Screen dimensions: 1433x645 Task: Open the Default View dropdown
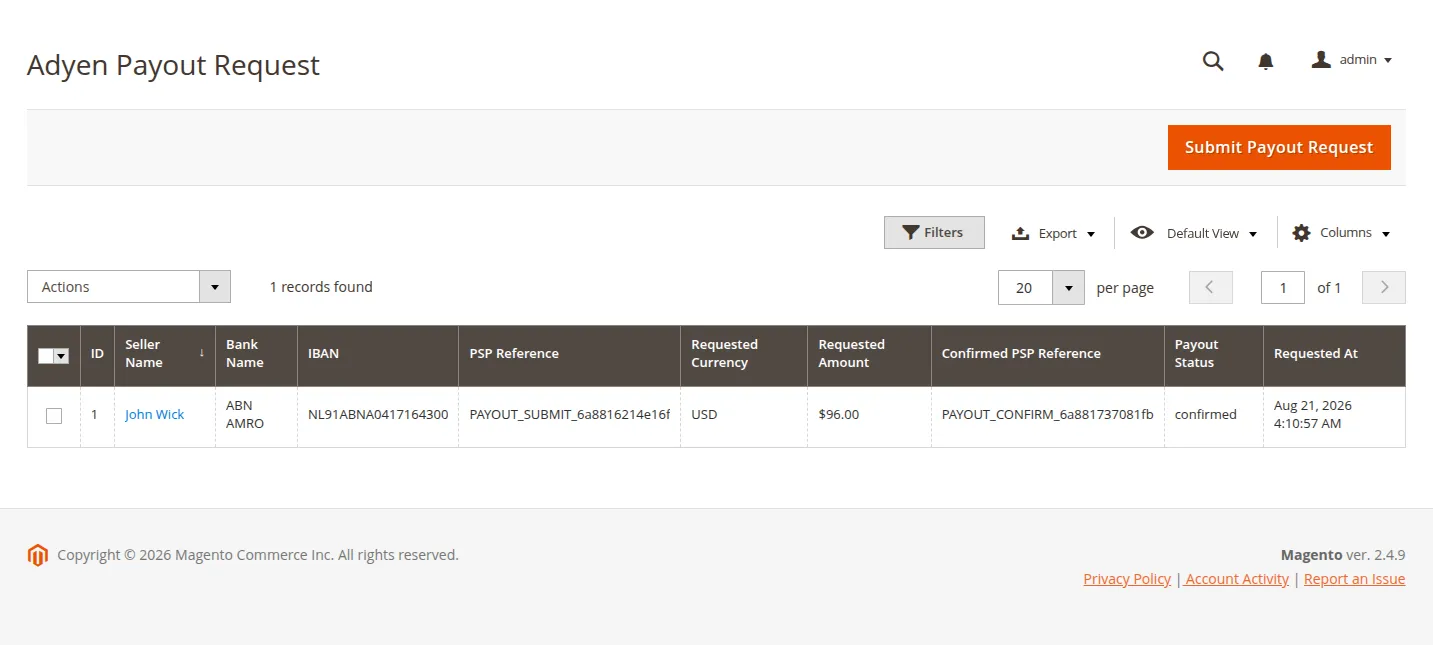coord(1194,233)
